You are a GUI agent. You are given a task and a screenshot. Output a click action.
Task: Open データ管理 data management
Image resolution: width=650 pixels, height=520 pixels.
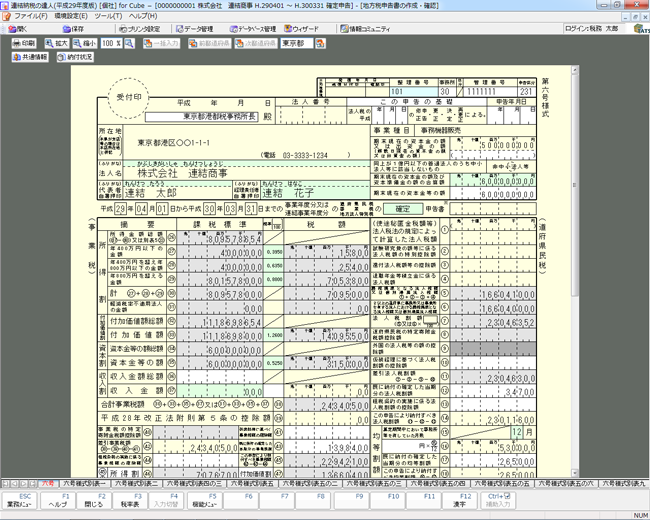click(x=195, y=29)
